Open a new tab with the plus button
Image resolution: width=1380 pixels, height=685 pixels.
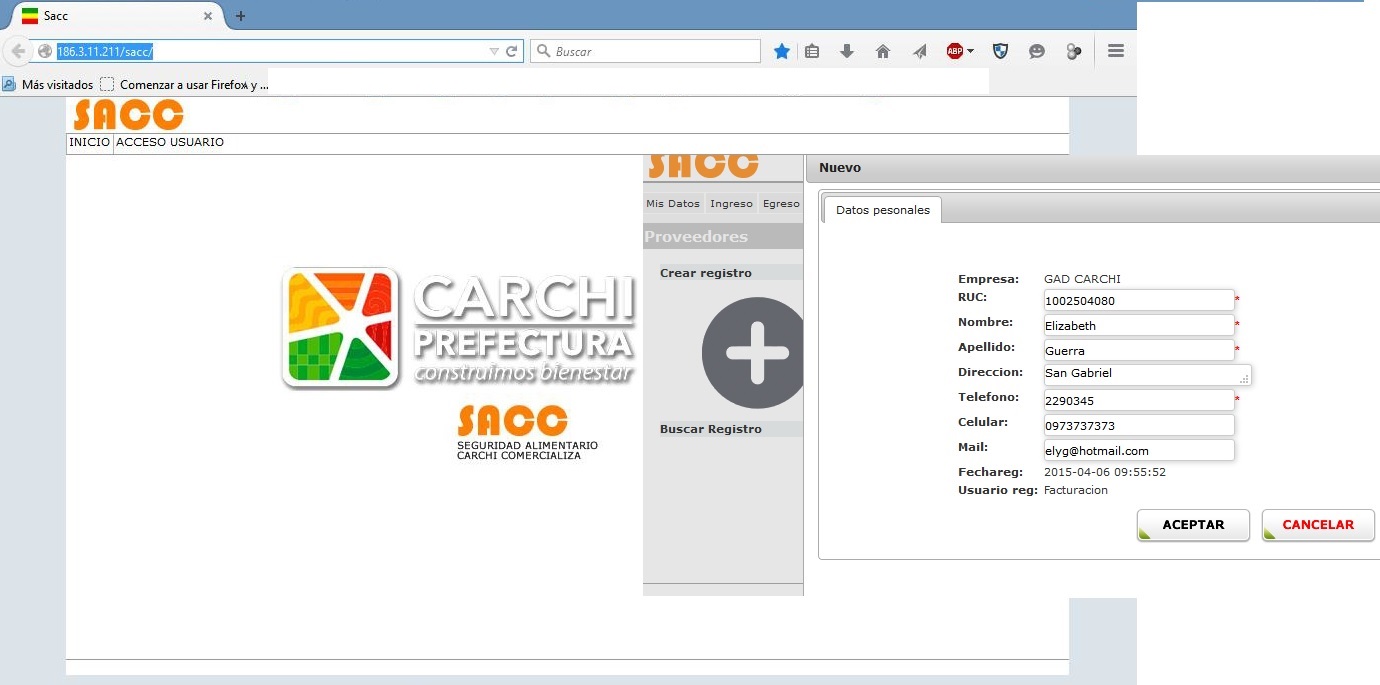click(240, 16)
